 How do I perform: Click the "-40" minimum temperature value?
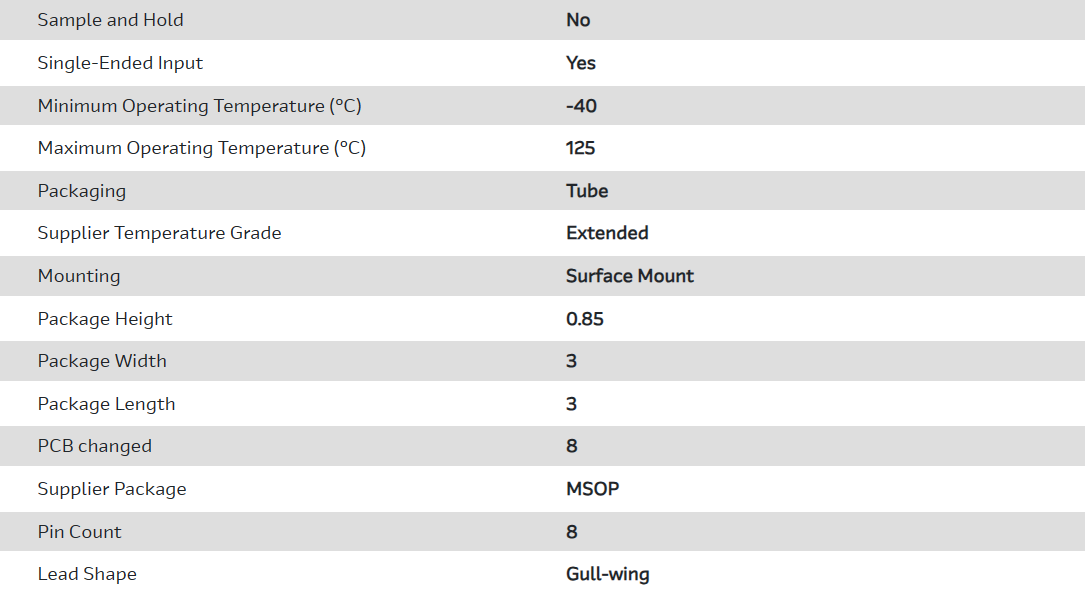[x=581, y=106]
